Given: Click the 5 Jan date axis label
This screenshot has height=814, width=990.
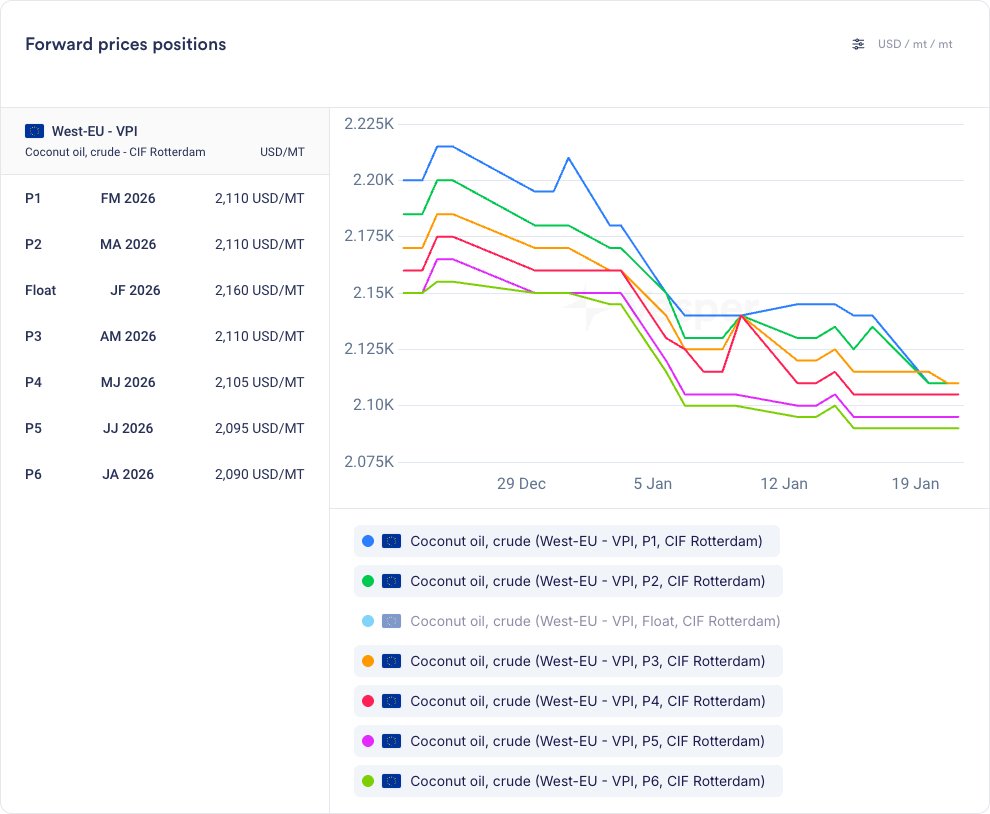Looking at the screenshot, I should (x=652, y=484).
